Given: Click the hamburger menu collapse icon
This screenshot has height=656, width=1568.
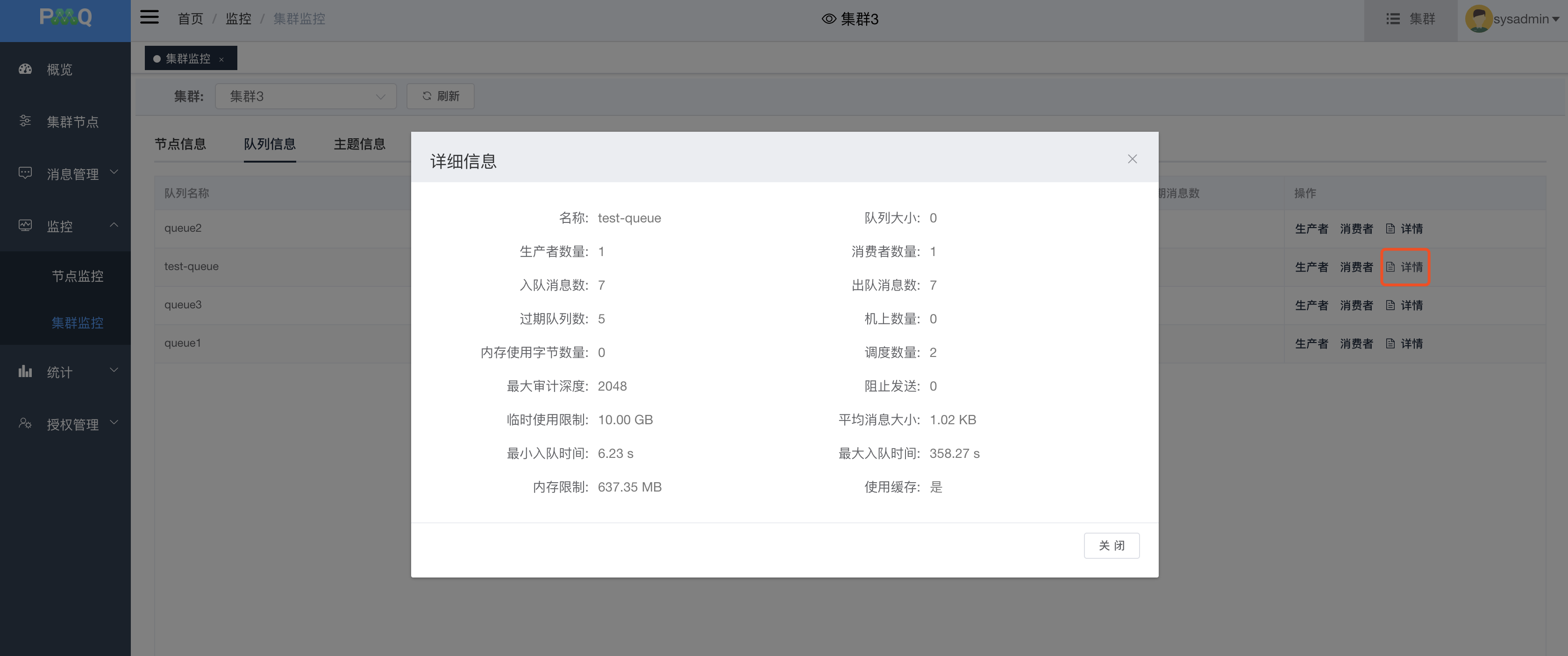Looking at the screenshot, I should click(149, 17).
